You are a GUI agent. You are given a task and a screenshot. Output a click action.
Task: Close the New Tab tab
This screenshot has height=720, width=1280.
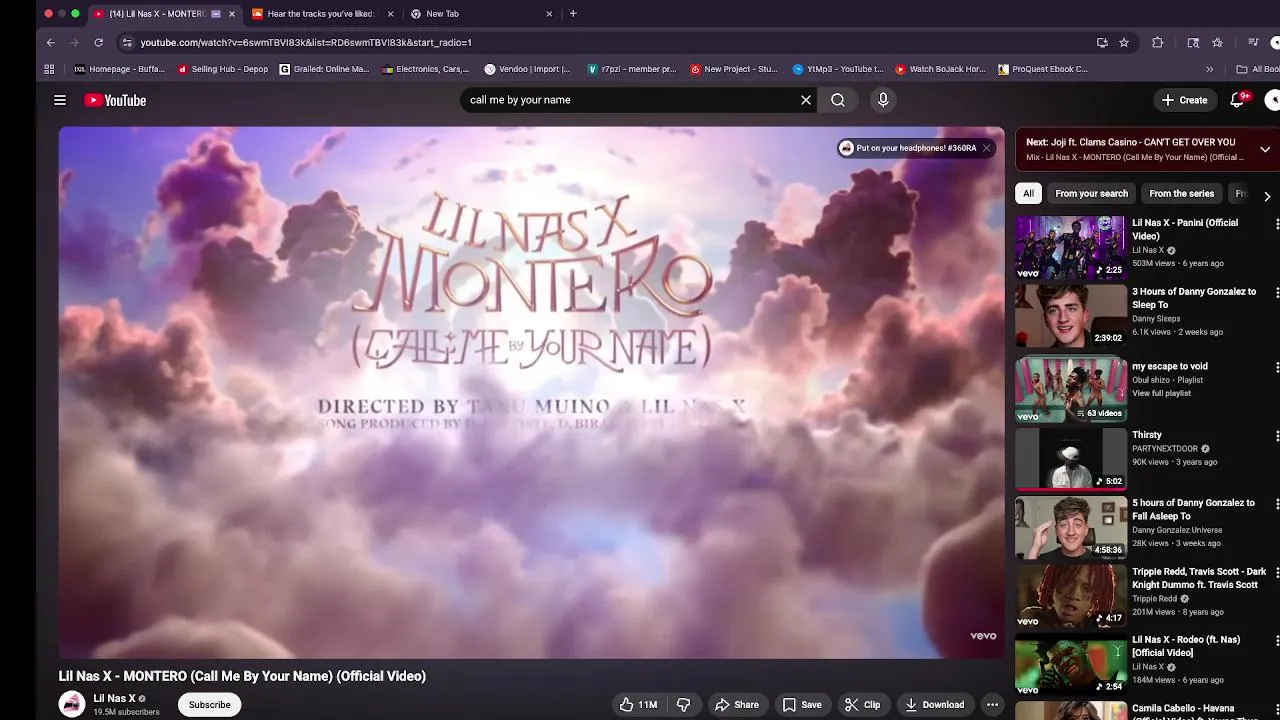(x=549, y=14)
